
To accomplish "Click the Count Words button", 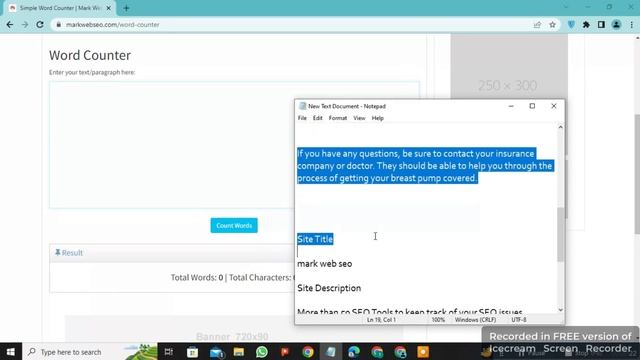I will point(234,225).
